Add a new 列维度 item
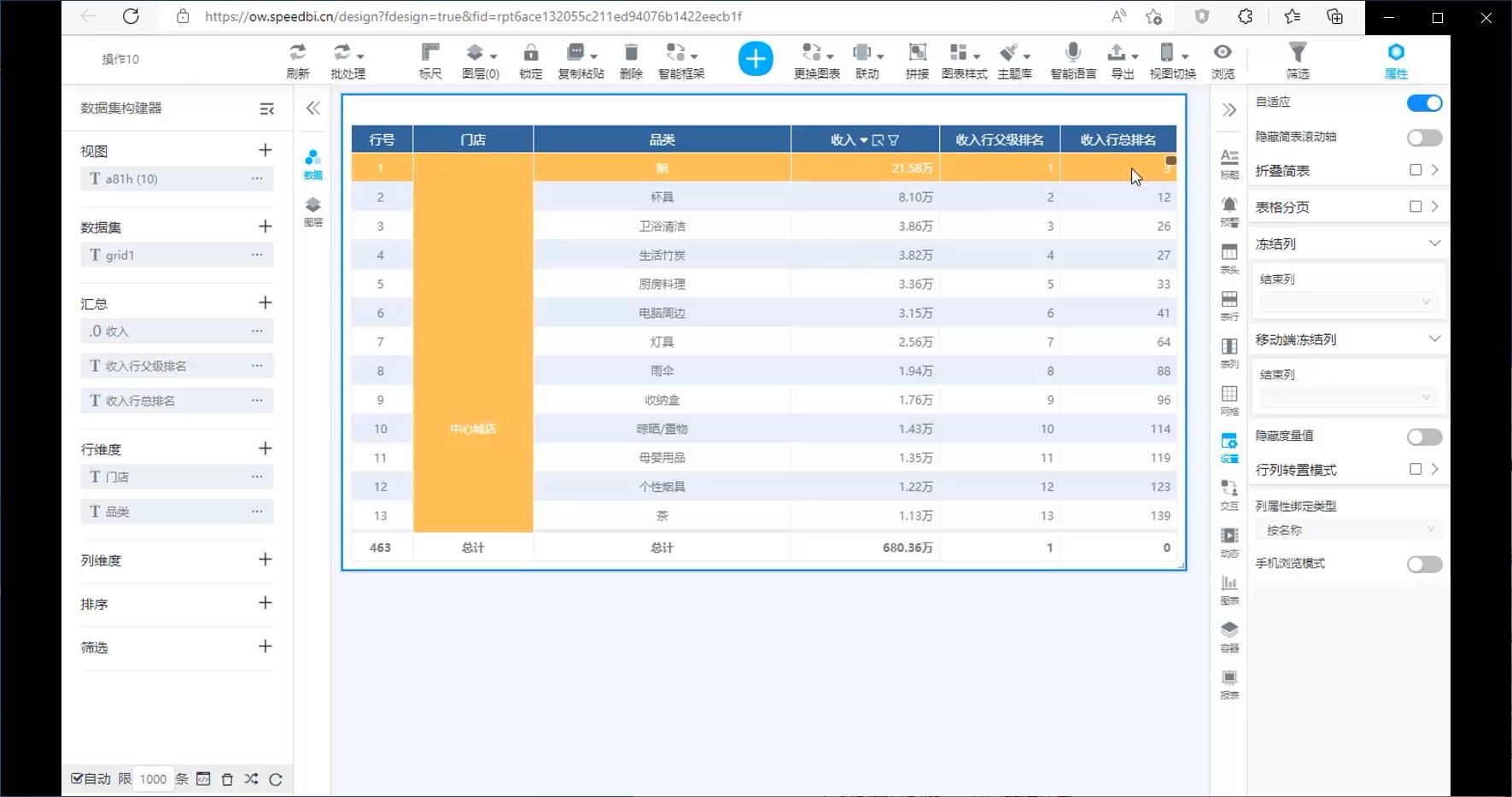1512x797 pixels. pos(266,560)
